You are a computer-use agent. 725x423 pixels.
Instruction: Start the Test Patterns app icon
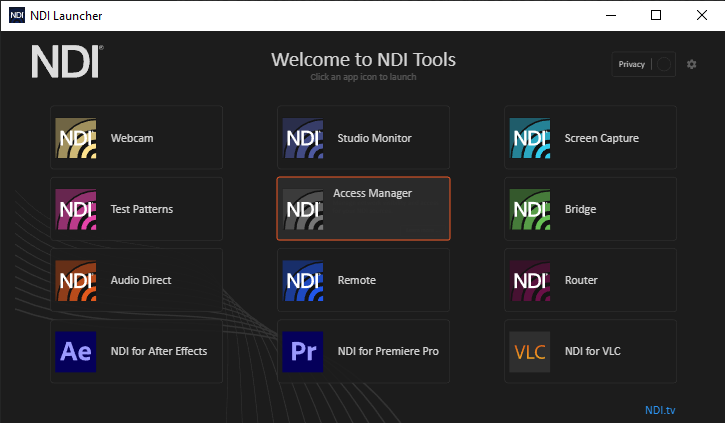(76, 209)
